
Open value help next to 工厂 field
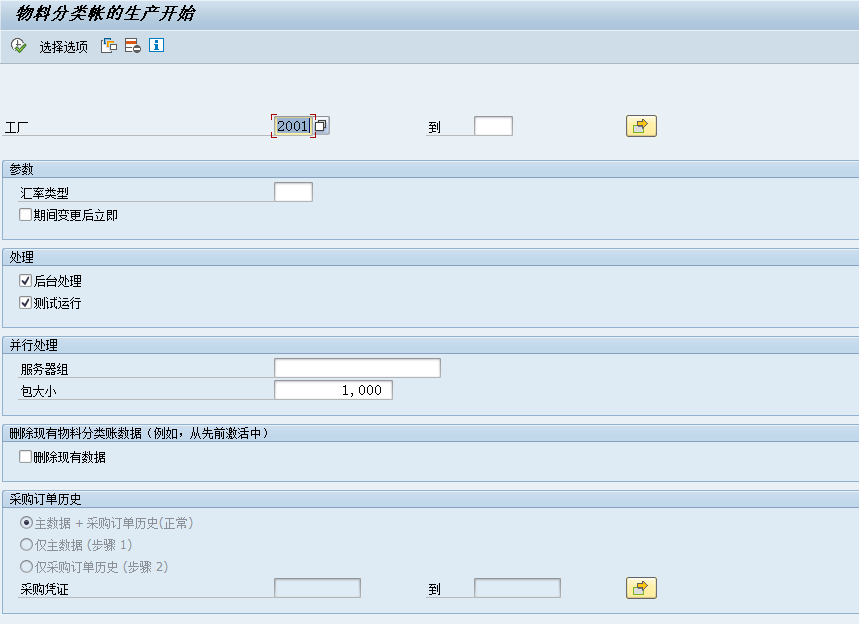tap(322, 125)
